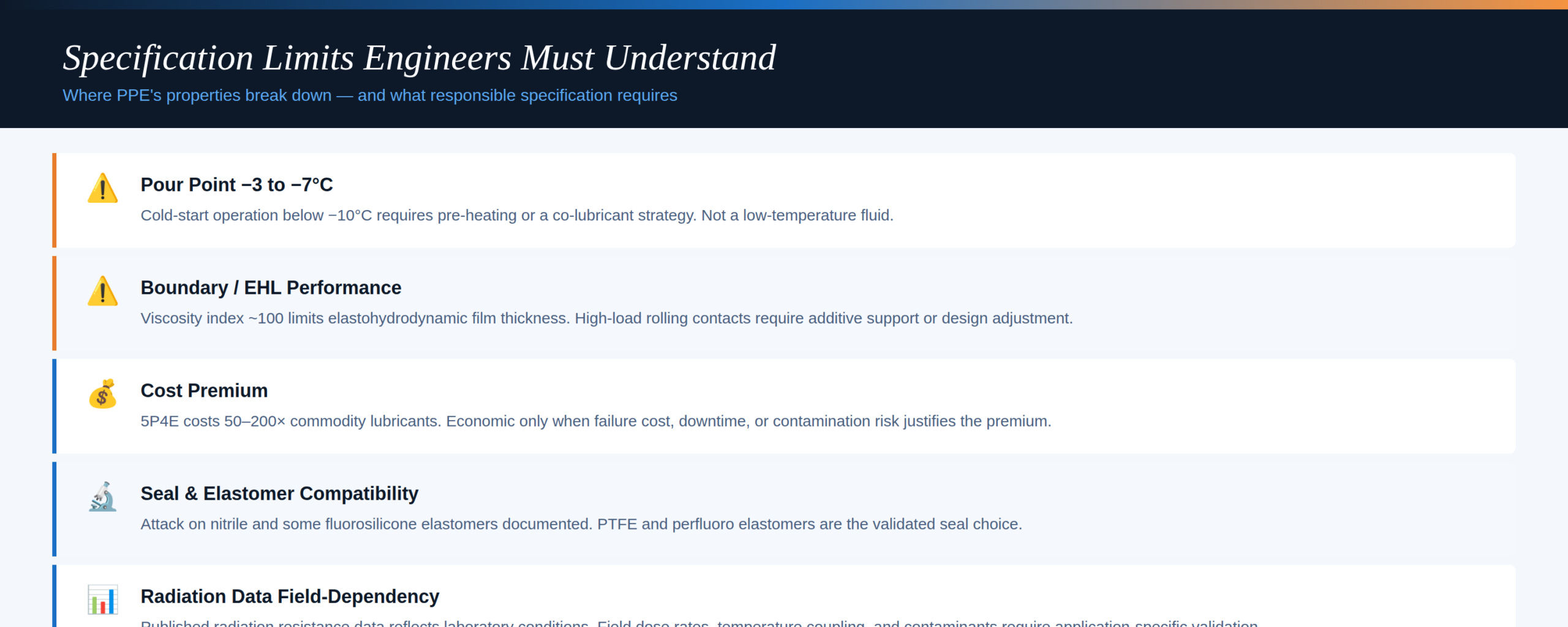This screenshot has height=627, width=1568.
Task: Click the slide title 'Specification Limits Engineers Must Understand'
Action: point(420,58)
